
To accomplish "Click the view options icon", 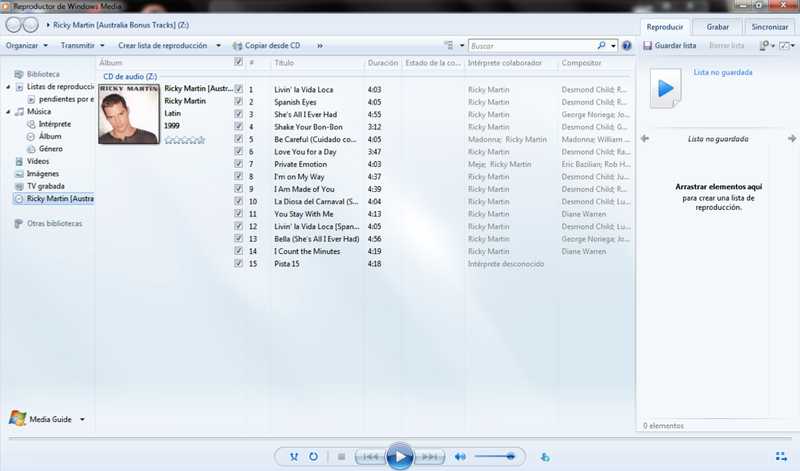I will [449, 45].
